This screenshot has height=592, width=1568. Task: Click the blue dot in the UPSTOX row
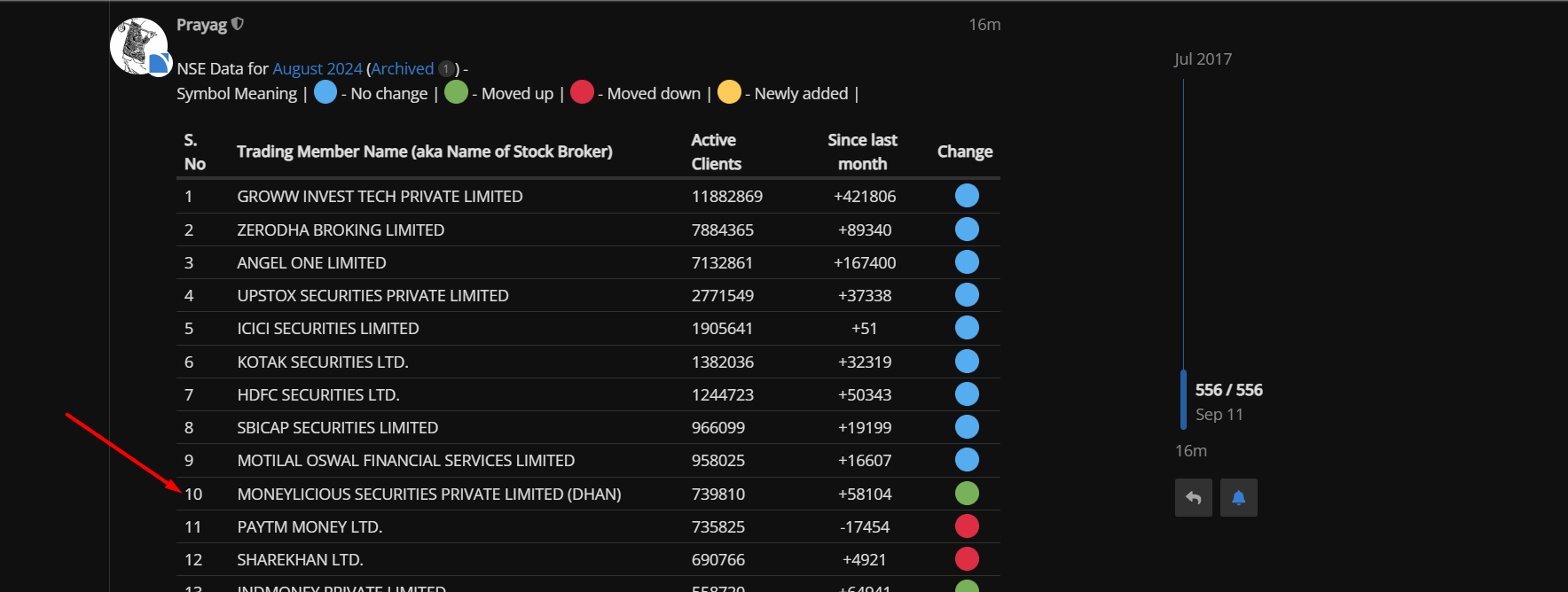point(967,295)
